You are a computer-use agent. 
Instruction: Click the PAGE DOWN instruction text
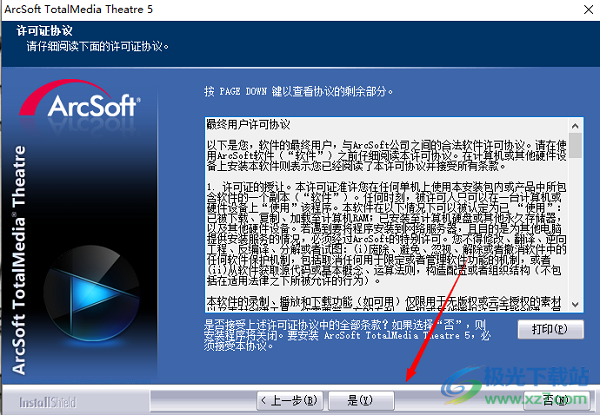point(298,91)
